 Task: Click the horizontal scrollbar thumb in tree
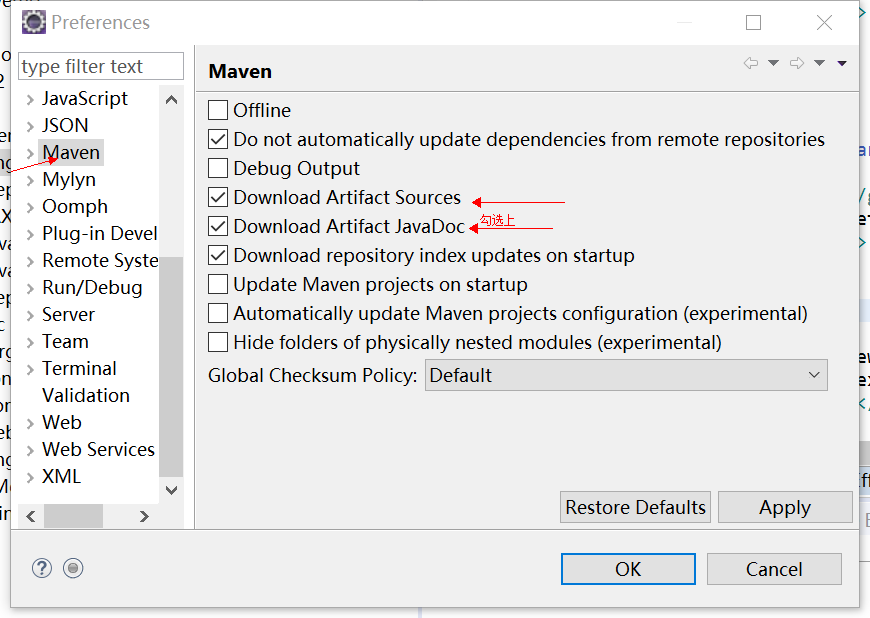[x=73, y=516]
